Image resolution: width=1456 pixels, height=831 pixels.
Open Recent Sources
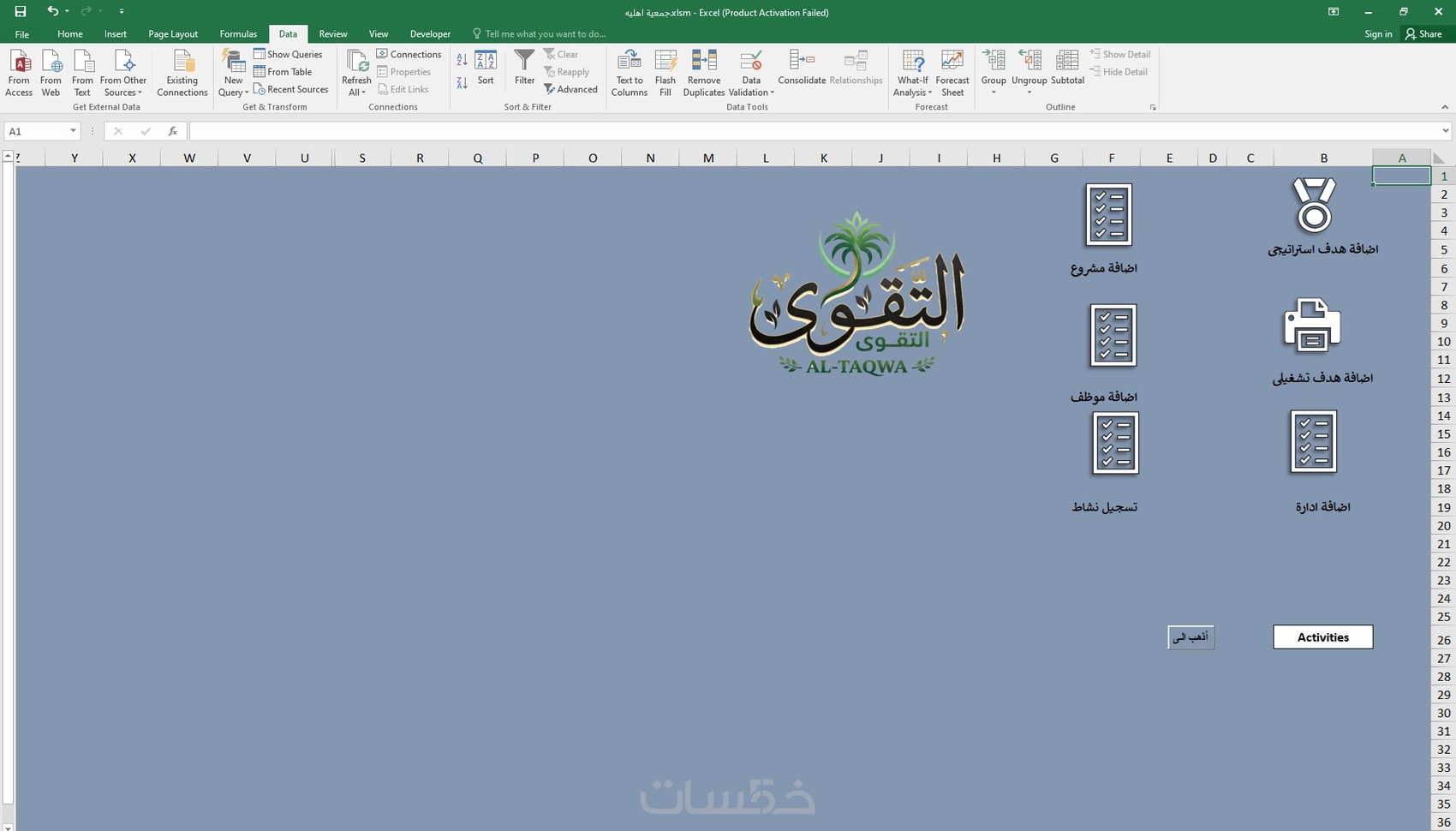[291, 89]
